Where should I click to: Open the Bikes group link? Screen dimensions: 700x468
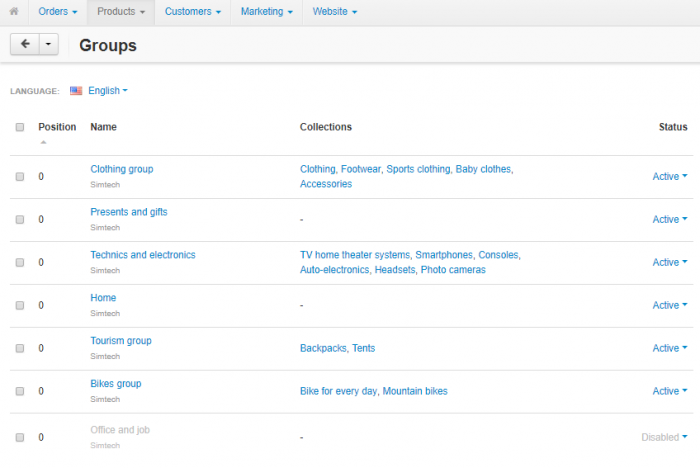coord(116,384)
